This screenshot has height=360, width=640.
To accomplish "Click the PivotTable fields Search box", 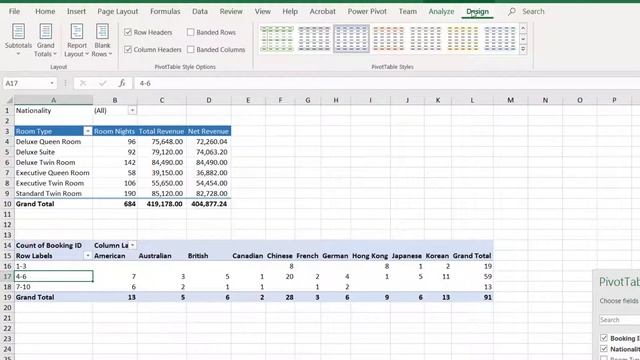I will 619,320.
